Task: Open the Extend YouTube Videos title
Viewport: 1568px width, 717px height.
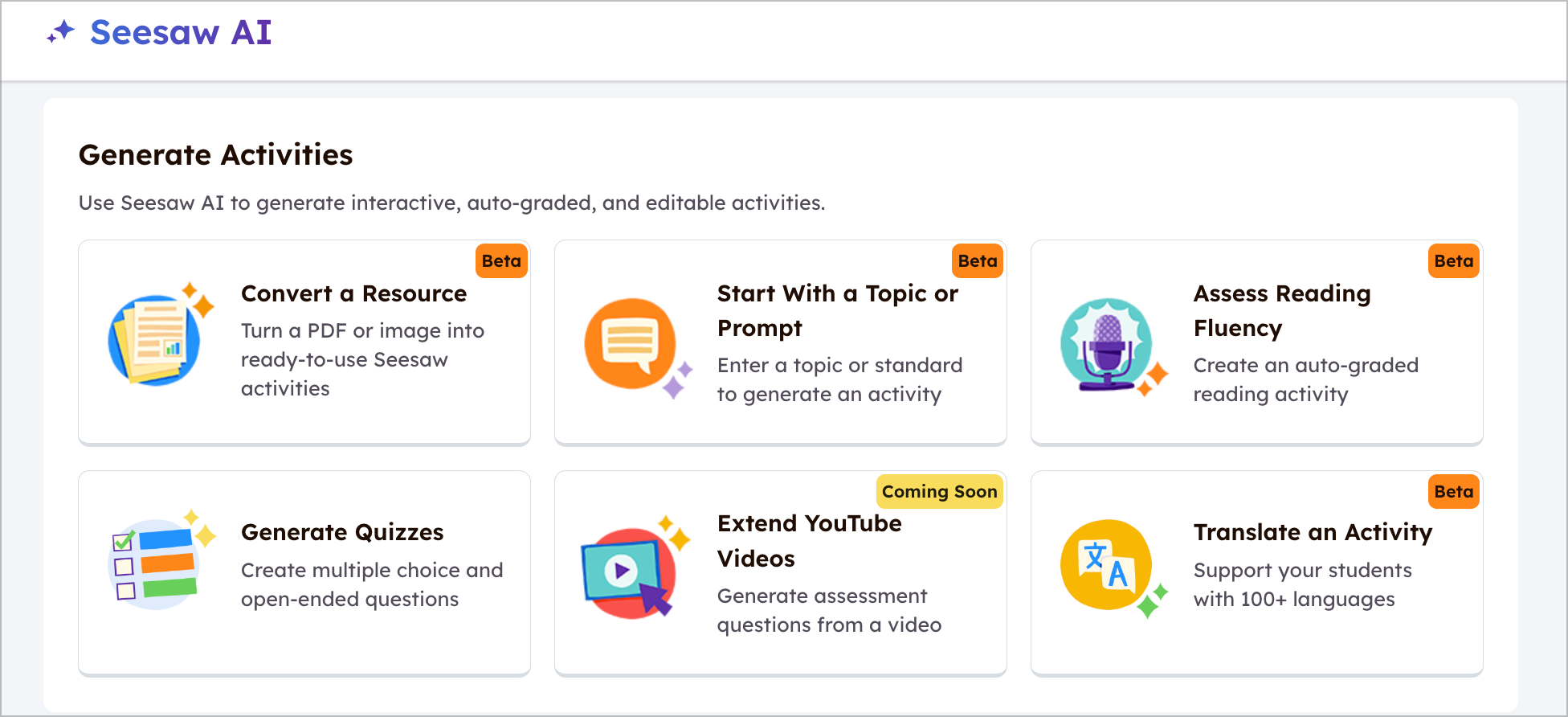Action: click(809, 541)
